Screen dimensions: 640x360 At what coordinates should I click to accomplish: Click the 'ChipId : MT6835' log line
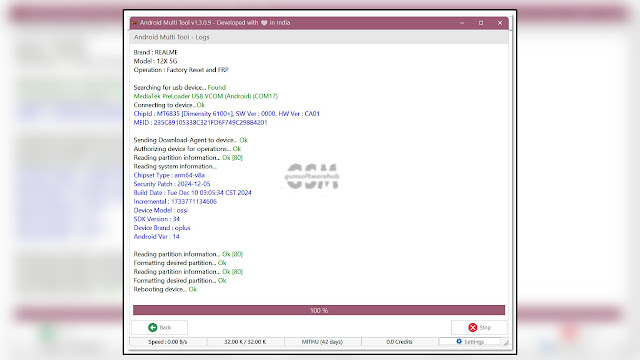pyautogui.click(x=227, y=114)
